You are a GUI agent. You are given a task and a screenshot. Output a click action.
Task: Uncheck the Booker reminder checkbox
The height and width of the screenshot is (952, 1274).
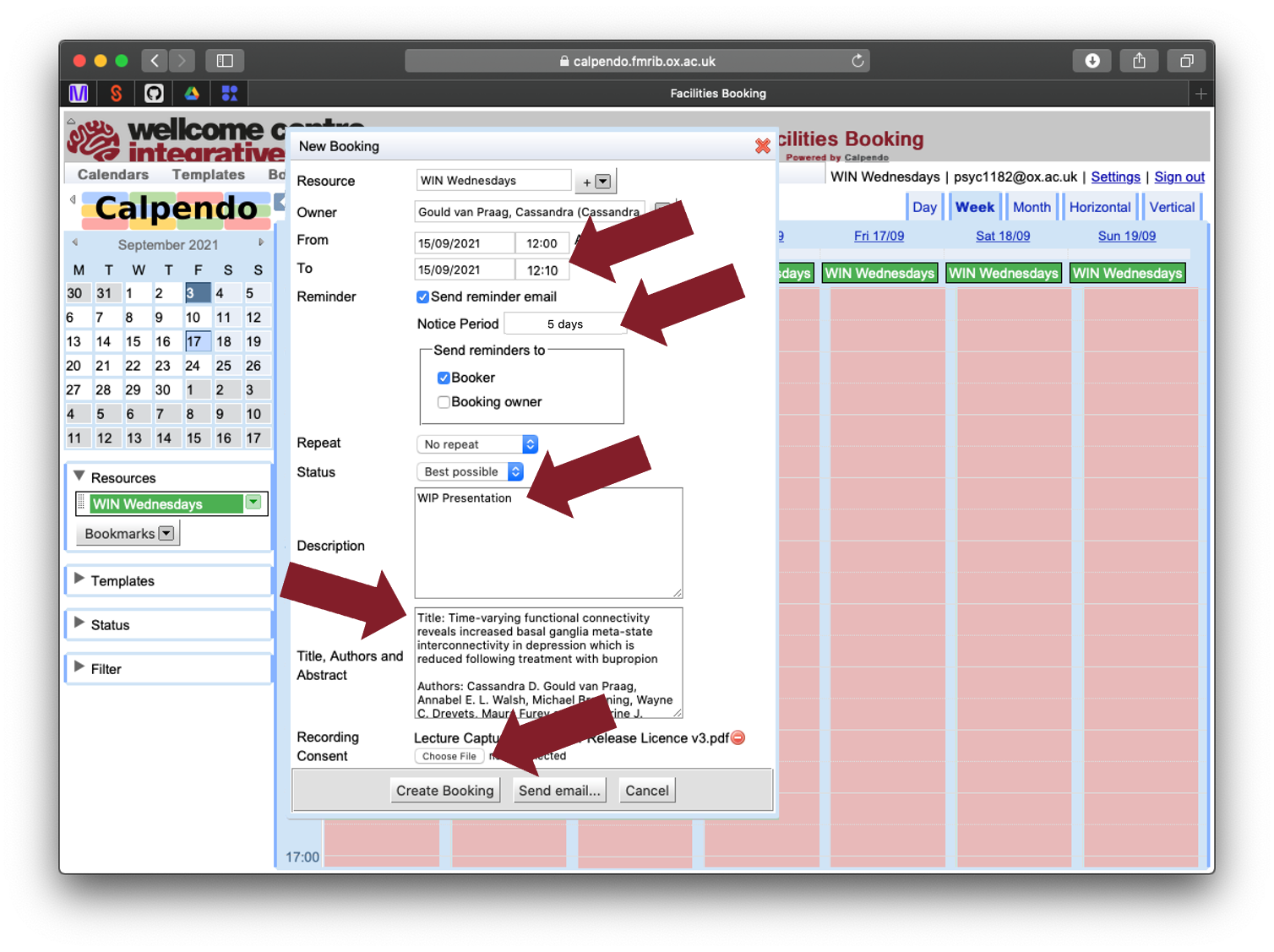[x=443, y=378]
